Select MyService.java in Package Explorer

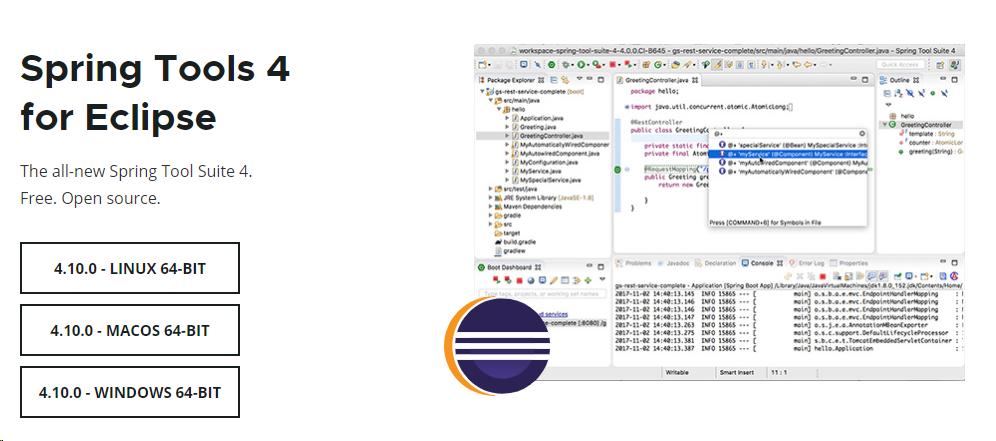(540, 172)
